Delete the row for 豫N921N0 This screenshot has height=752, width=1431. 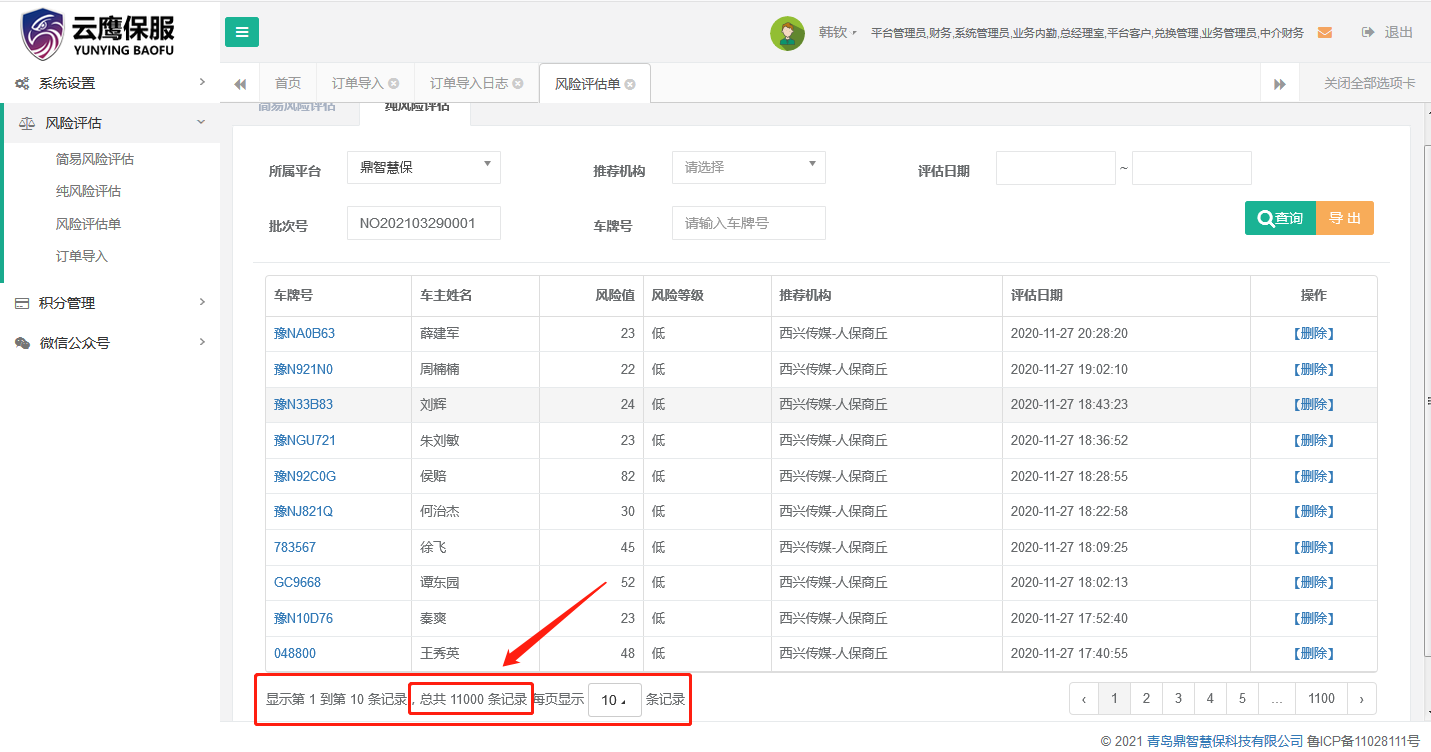click(1313, 370)
